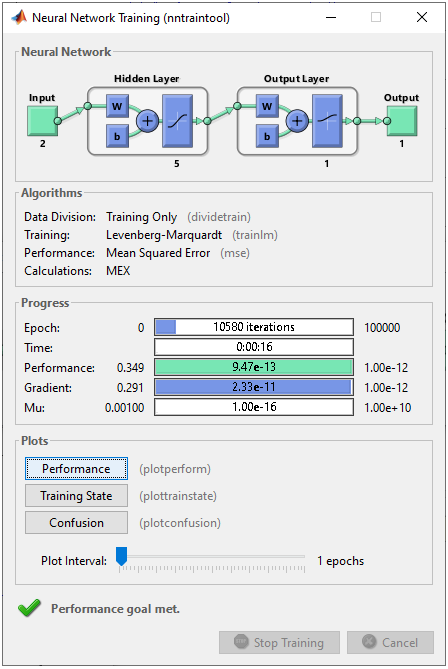Click the green Input block icon
The height and width of the screenshot is (669, 448).
(42, 121)
